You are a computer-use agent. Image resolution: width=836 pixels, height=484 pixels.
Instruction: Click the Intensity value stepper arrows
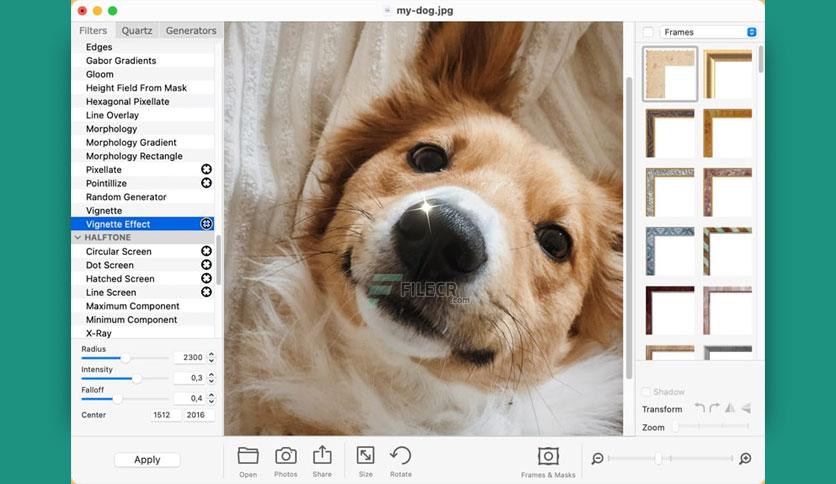click(x=211, y=377)
